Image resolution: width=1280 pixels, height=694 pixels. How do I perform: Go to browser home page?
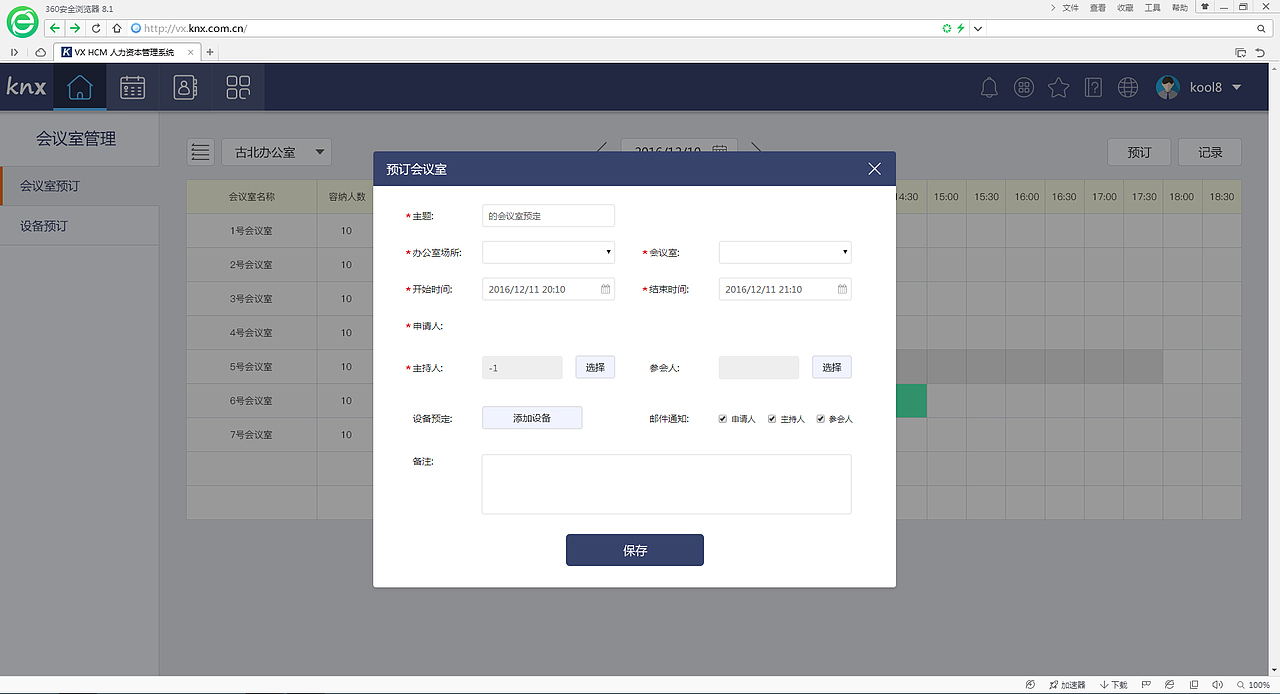click(117, 28)
